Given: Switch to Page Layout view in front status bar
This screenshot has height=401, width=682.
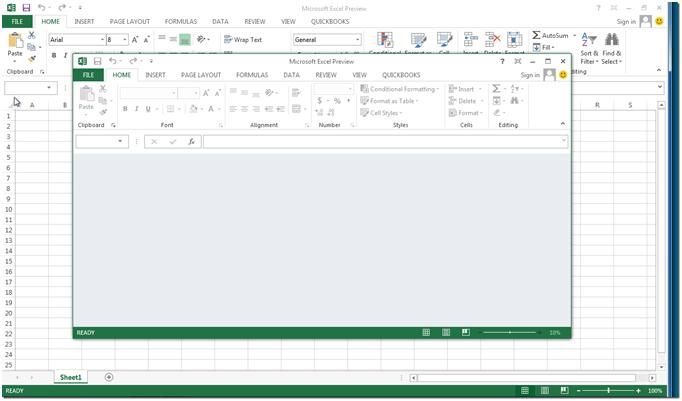Looking at the screenshot, I should point(446,332).
